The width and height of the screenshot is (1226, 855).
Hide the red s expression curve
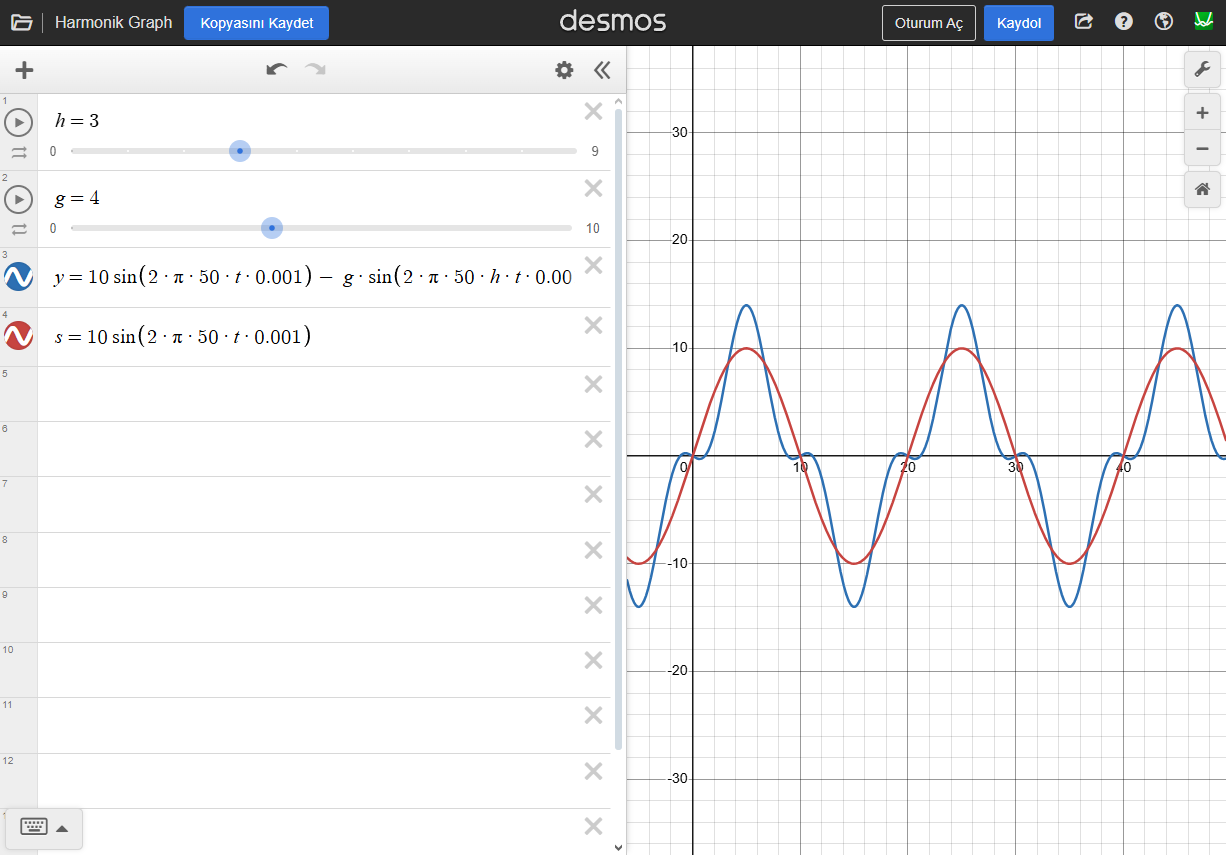19,336
